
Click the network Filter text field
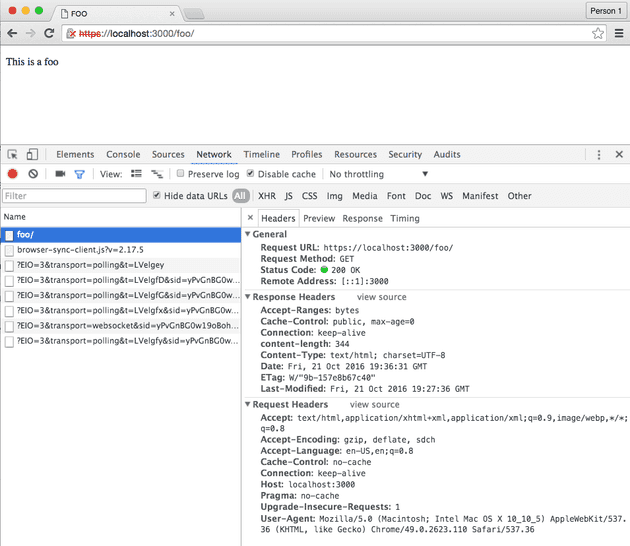(x=74, y=196)
